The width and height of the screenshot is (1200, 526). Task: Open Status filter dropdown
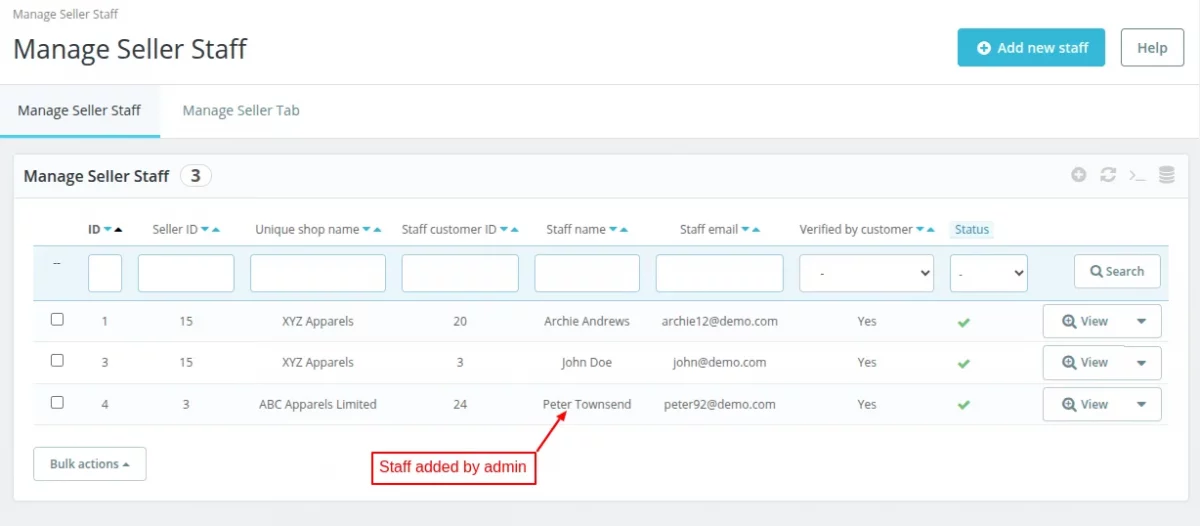coord(988,272)
